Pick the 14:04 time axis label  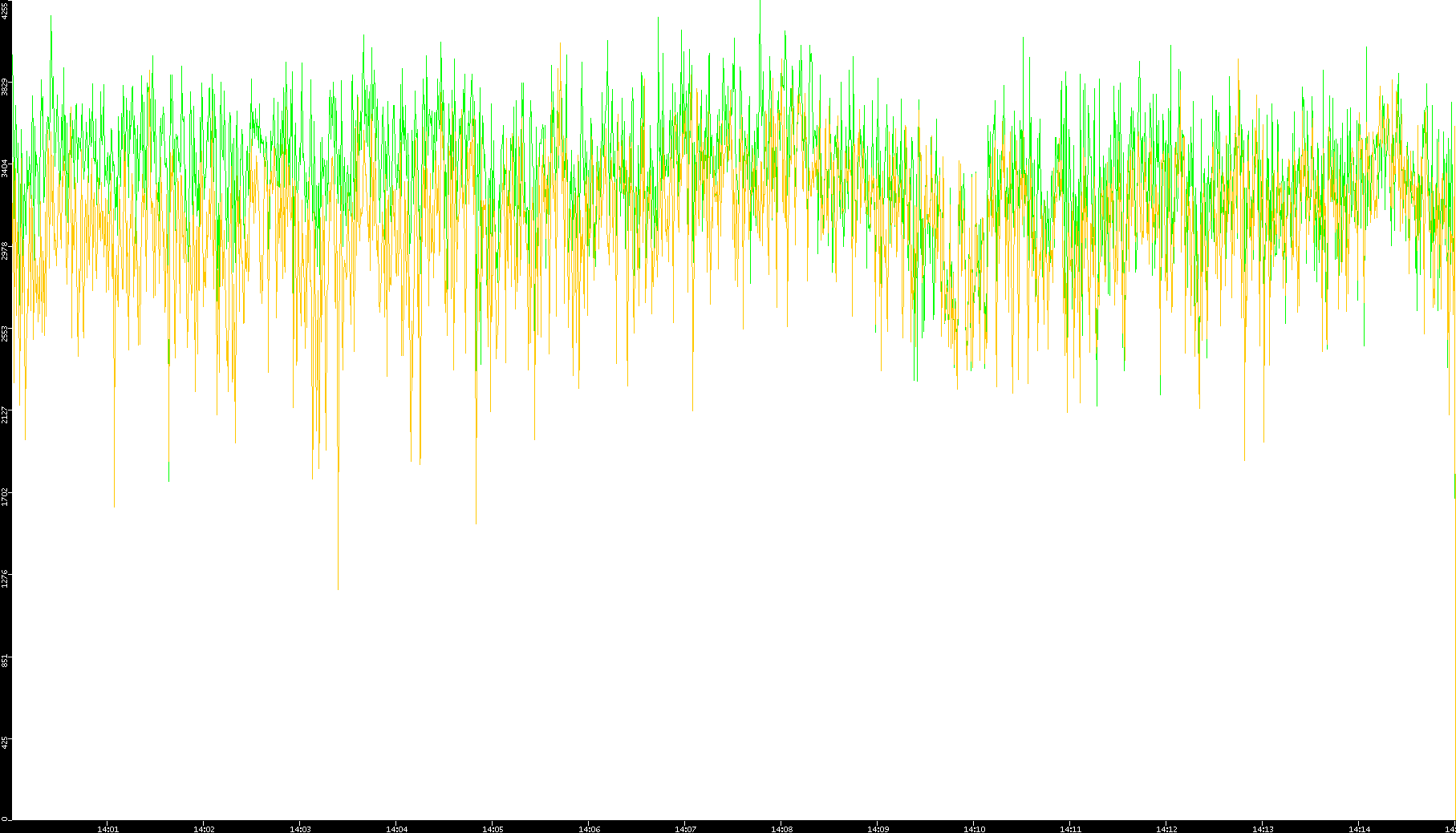[x=397, y=829]
